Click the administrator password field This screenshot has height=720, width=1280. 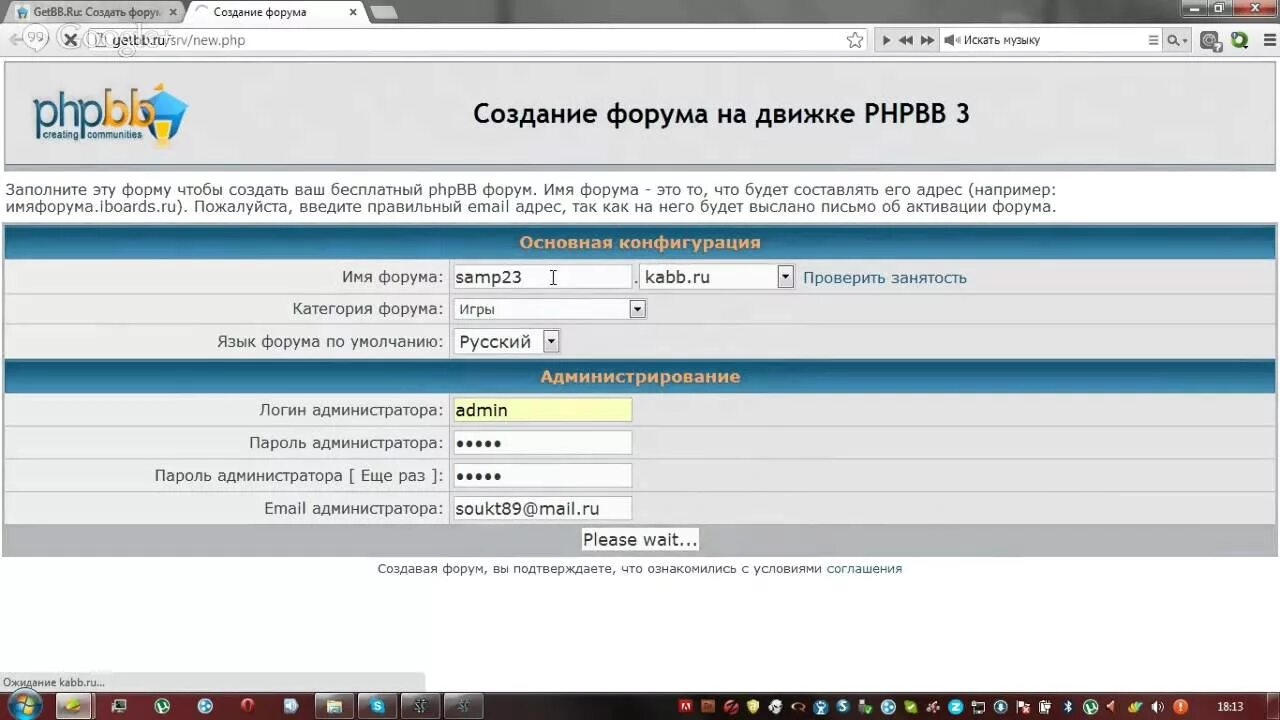[x=543, y=443]
